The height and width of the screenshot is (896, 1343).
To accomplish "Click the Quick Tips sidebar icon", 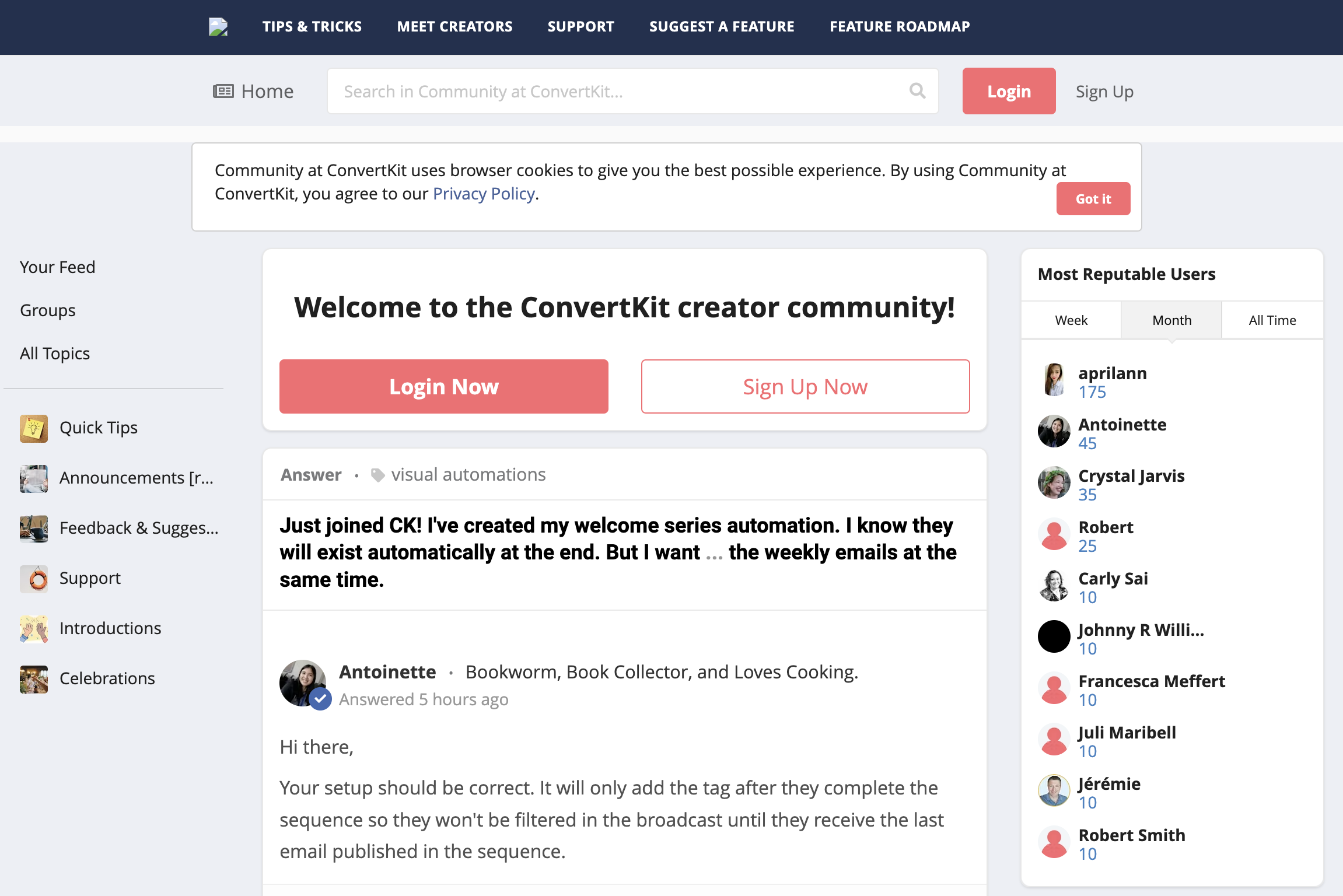I will pos(35,427).
